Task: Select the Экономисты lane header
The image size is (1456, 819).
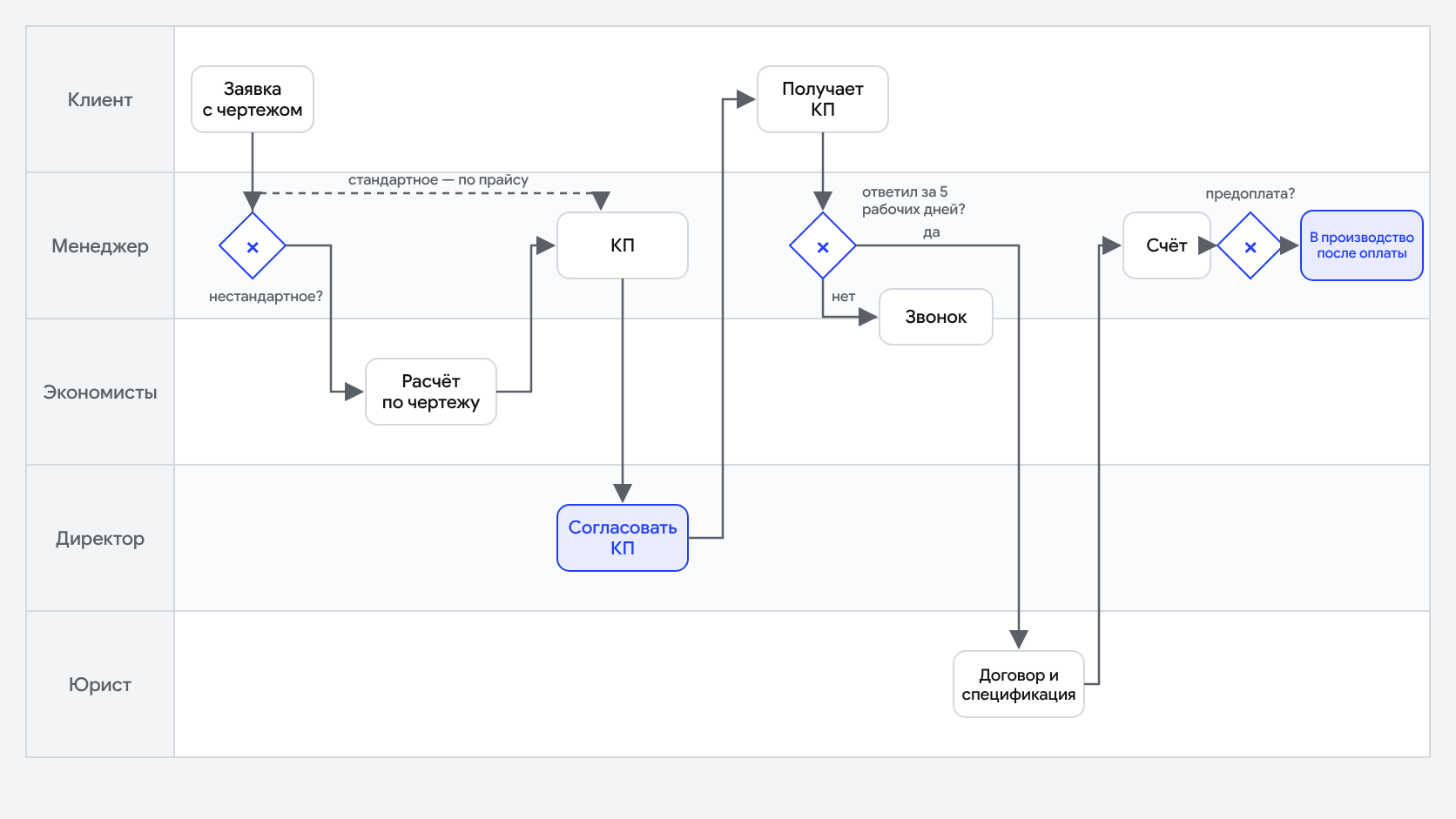Action: [x=100, y=392]
